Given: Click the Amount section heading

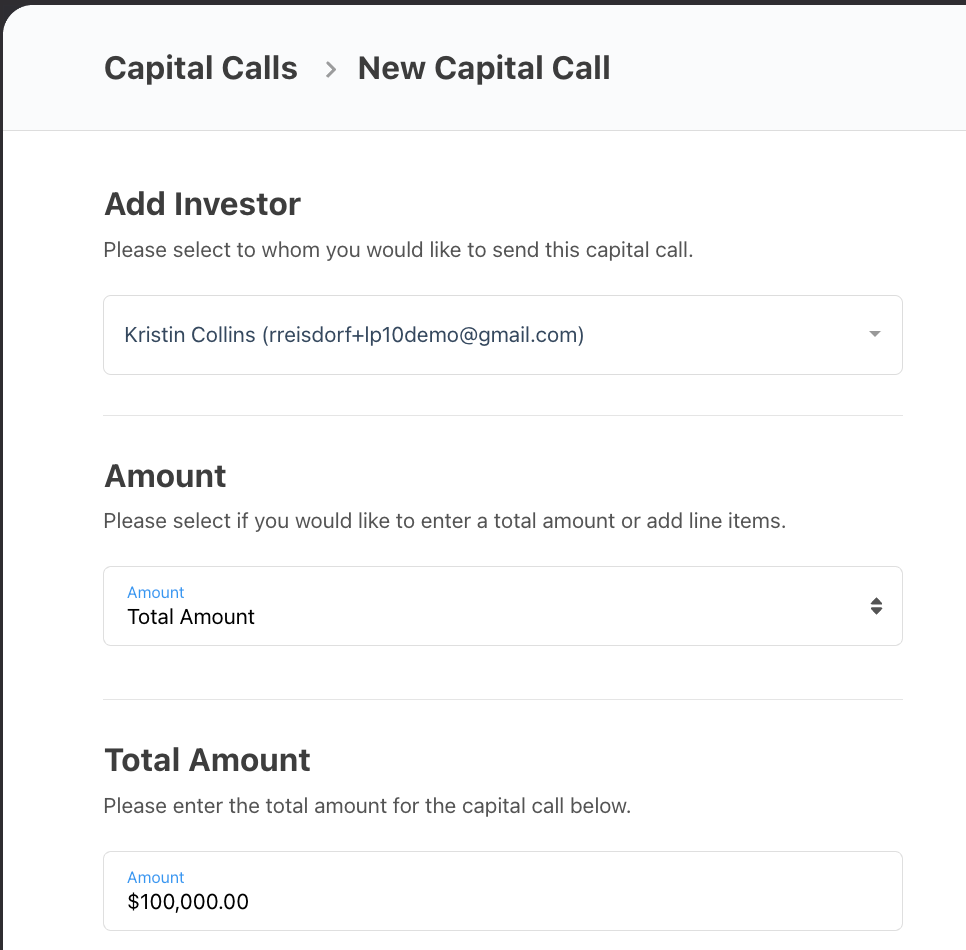Looking at the screenshot, I should [165, 476].
